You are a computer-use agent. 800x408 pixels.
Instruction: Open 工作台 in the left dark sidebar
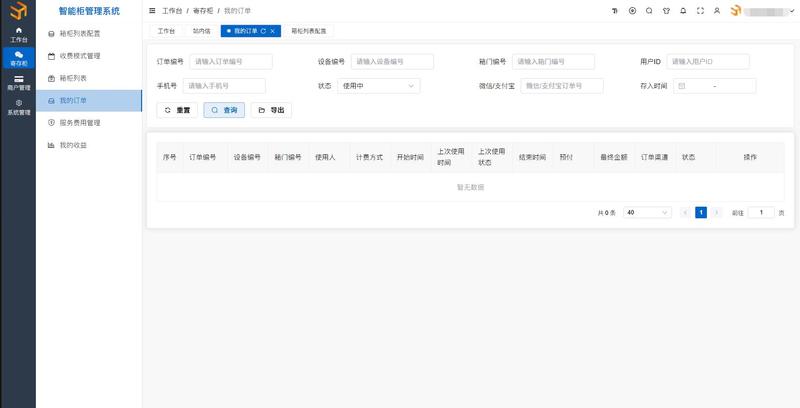point(18,35)
